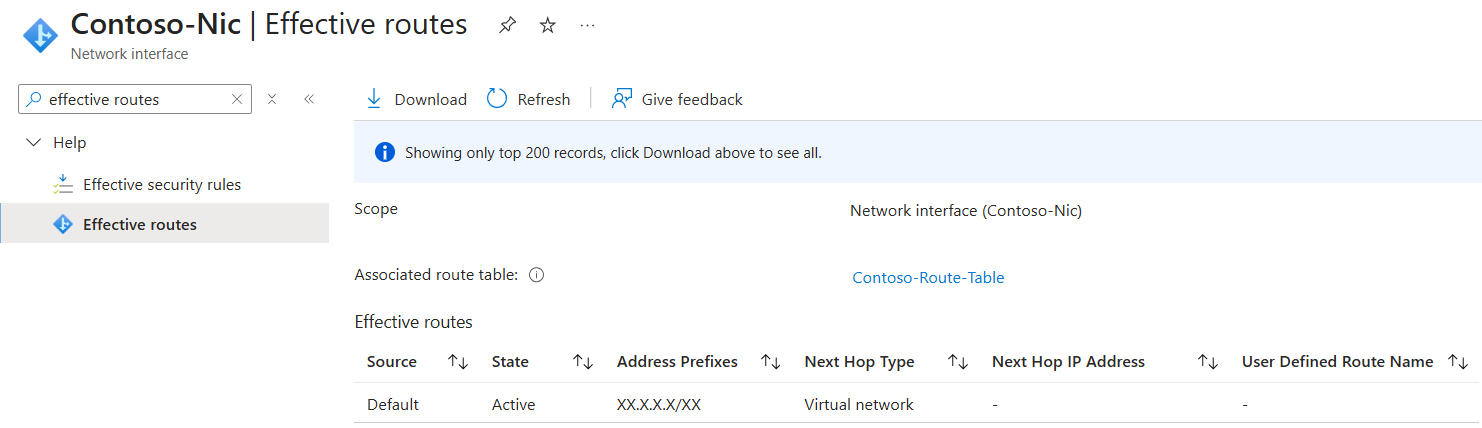
Task: Collapse the left navigation menu with double chevron
Action: 309,99
